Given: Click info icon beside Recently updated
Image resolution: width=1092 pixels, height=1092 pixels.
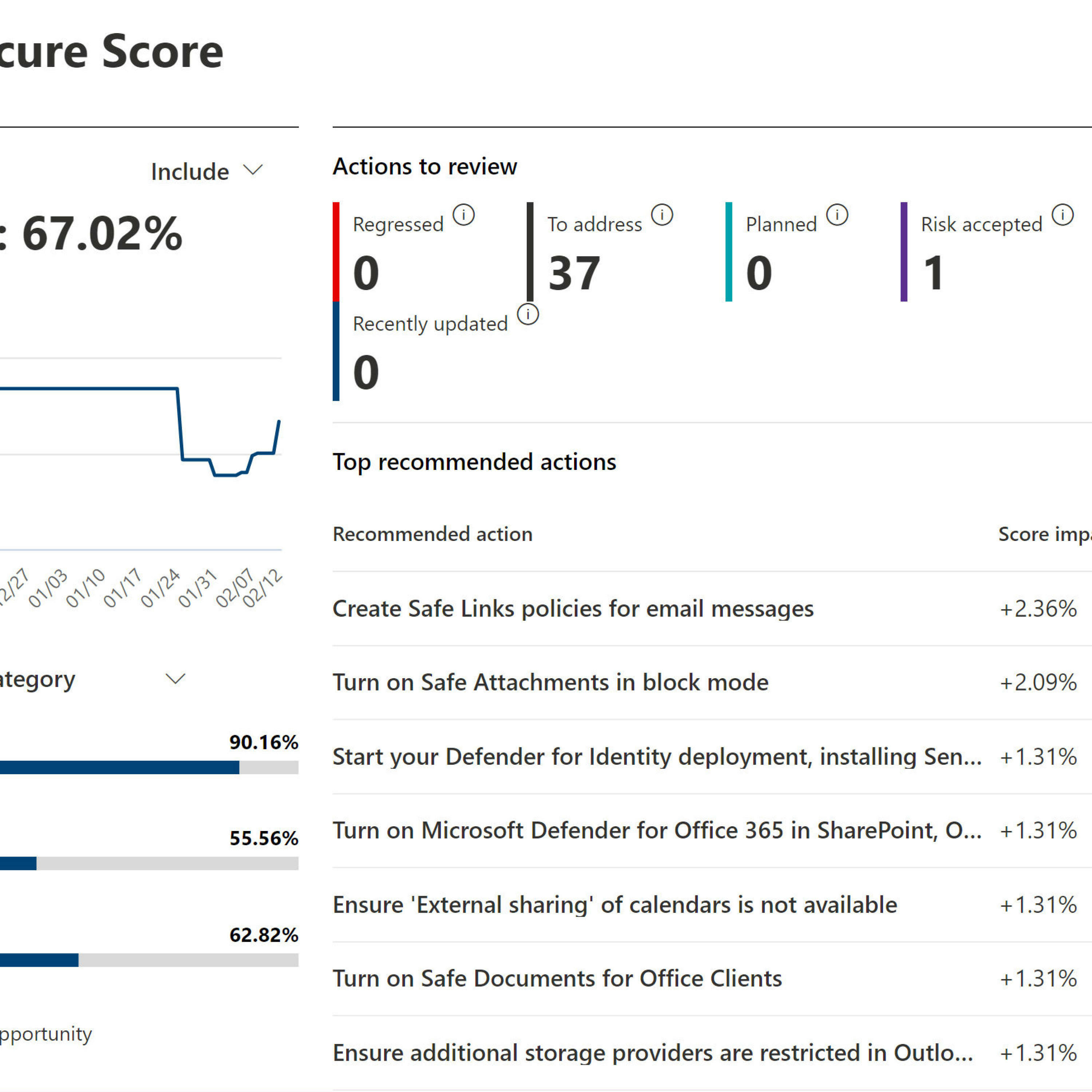Looking at the screenshot, I should click(x=528, y=314).
